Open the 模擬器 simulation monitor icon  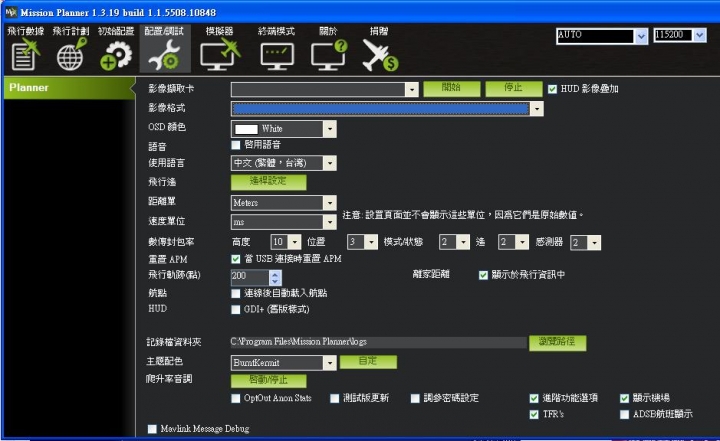point(220,49)
